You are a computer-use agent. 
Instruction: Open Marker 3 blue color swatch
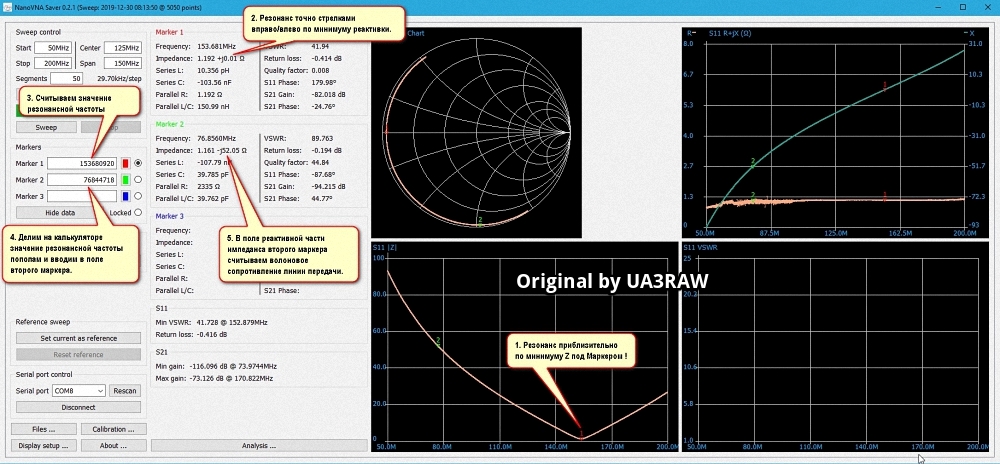(x=126, y=196)
